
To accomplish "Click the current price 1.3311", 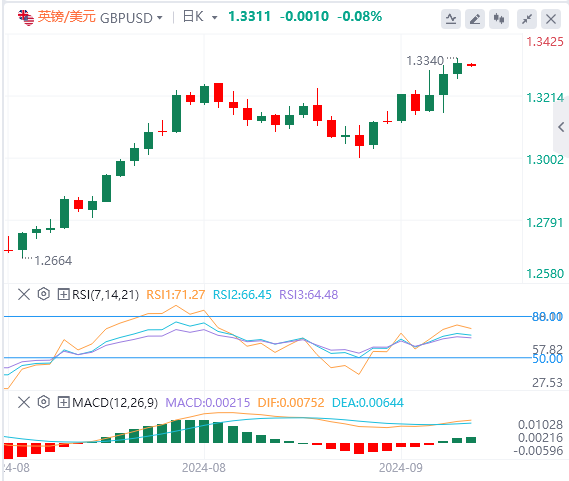I will (x=250, y=17).
